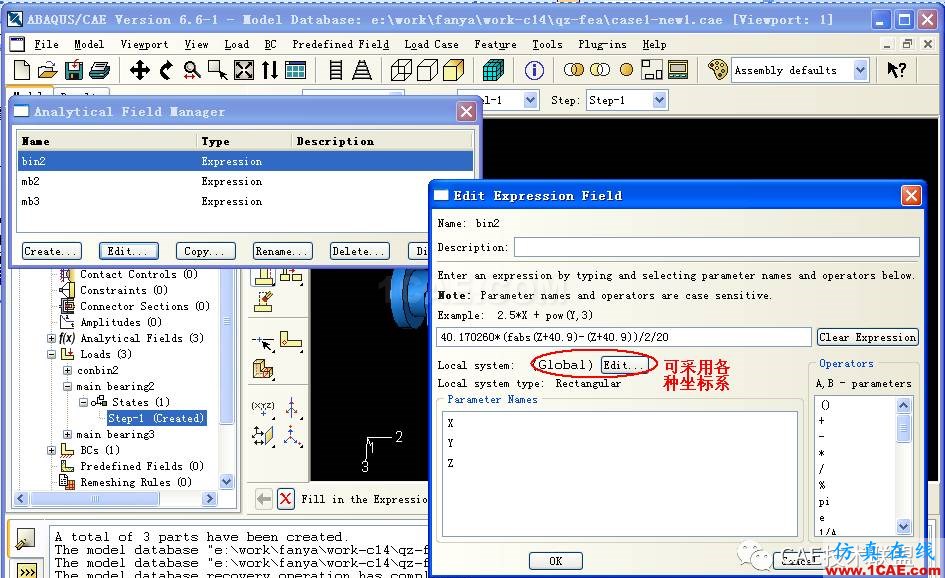The image size is (945, 578).
Task: Click the expression text field
Action: click(x=624, y=338)
